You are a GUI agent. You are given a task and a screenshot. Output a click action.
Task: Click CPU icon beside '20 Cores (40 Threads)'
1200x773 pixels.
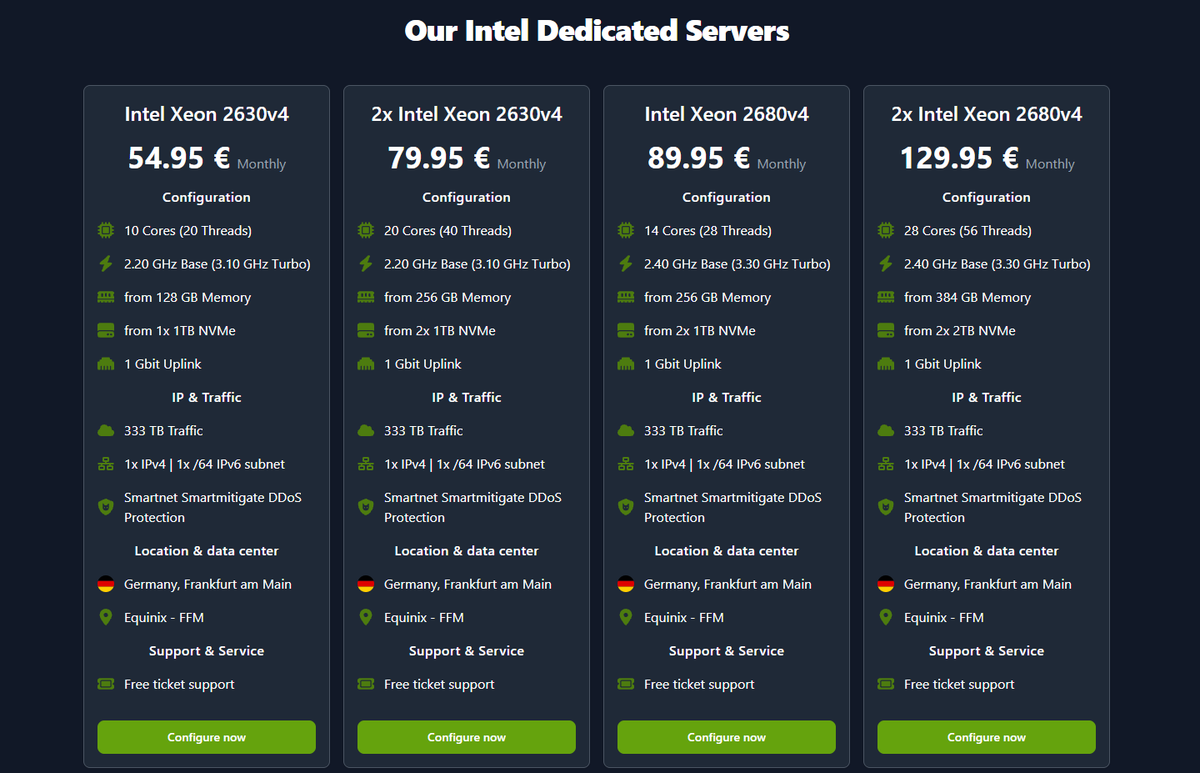pos(365,231)
